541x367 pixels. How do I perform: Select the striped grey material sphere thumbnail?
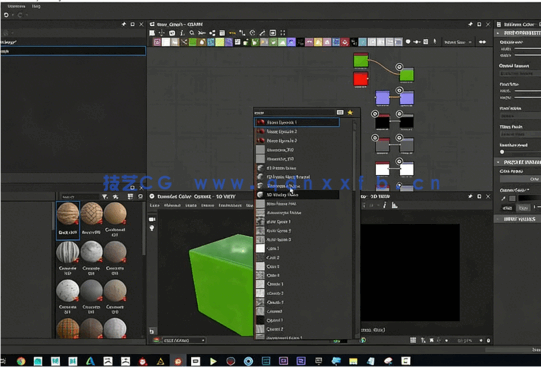(68, 252)
